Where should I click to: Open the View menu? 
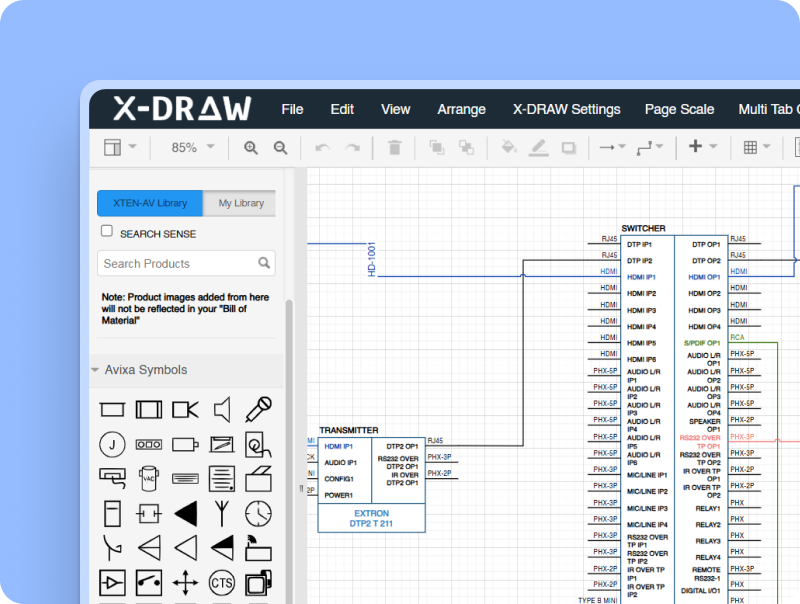[x=395, y=109]
